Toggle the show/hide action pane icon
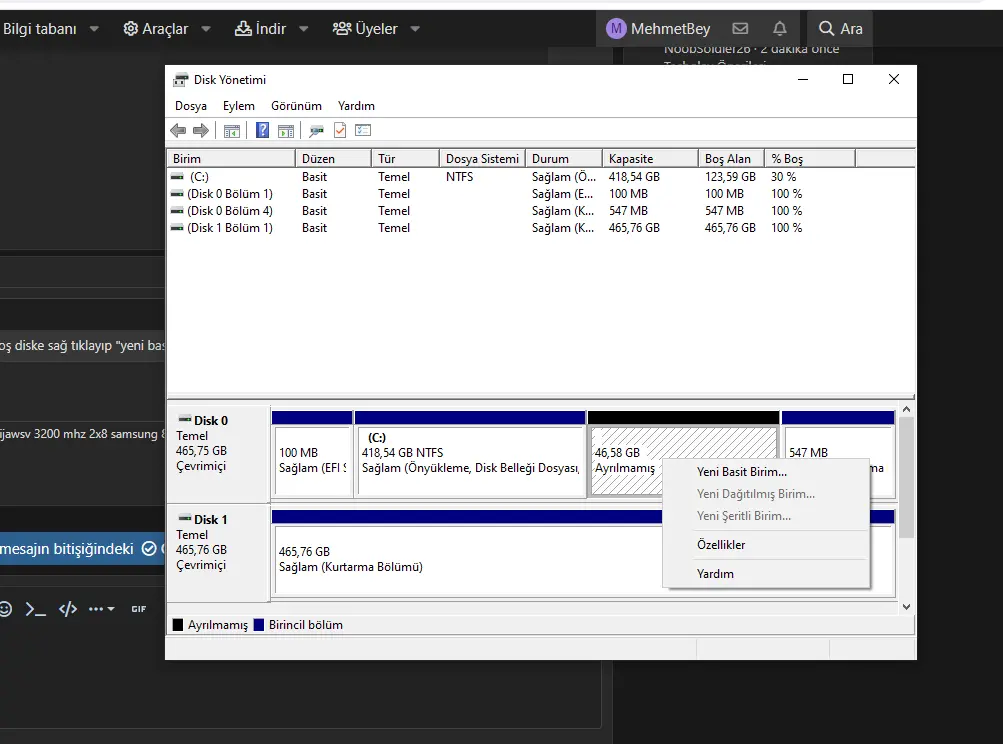This screenshot has width=1003, height=744. [x=286, y=131]
